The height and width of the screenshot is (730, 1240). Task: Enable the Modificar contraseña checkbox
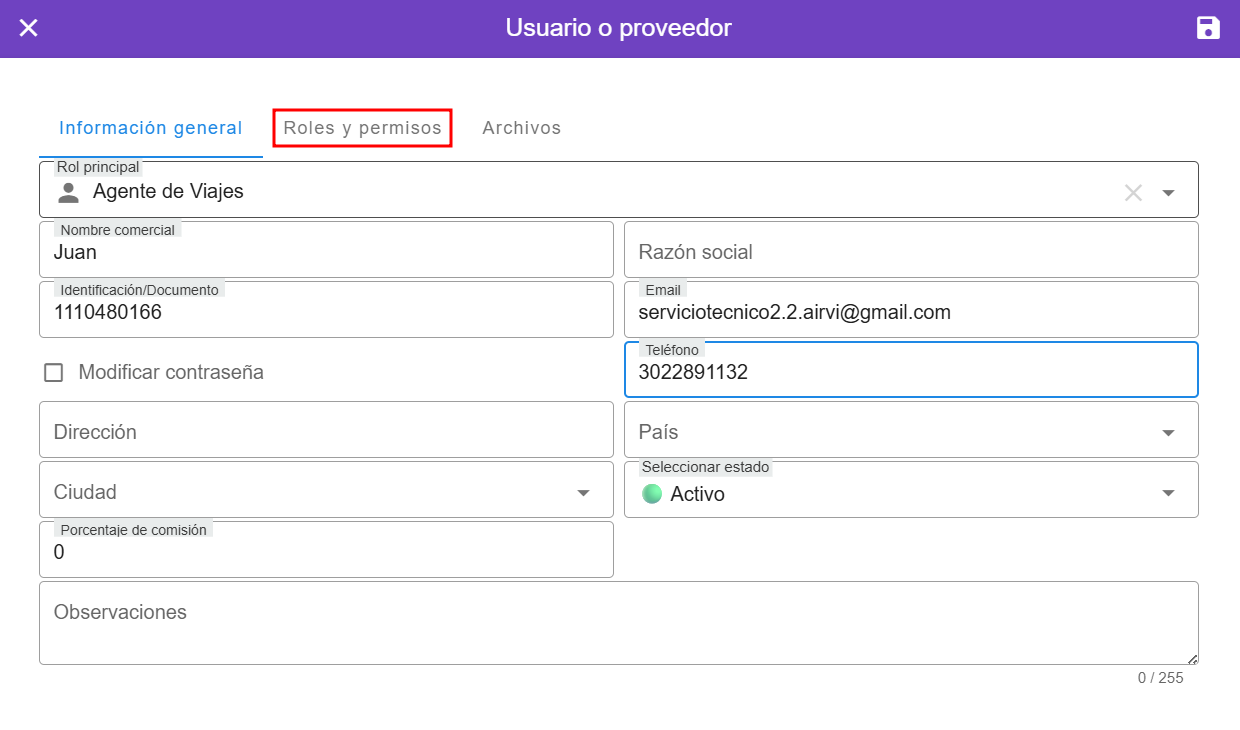click(x=54, y=373)
